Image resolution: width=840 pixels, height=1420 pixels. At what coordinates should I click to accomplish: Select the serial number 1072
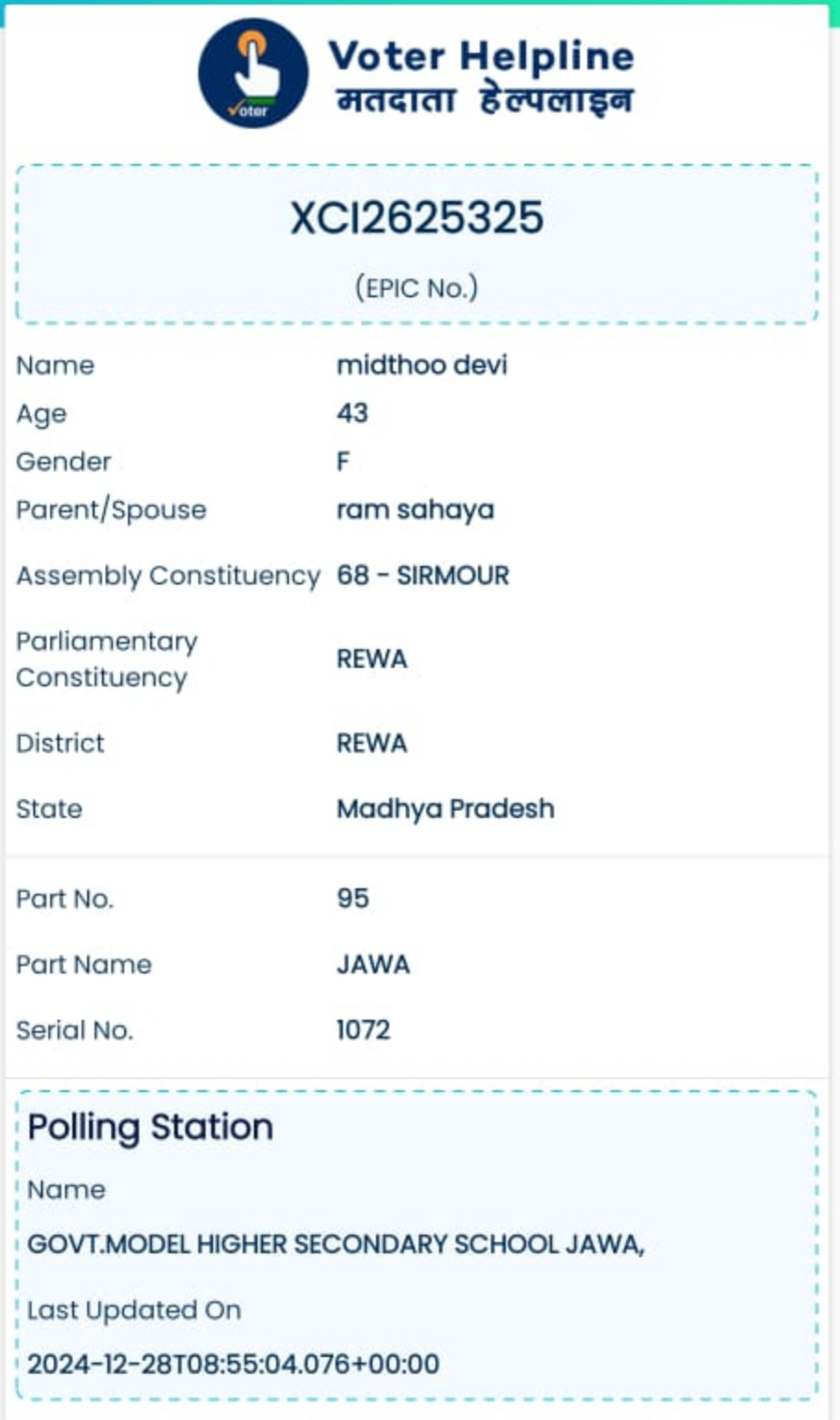coord(363,1030)
